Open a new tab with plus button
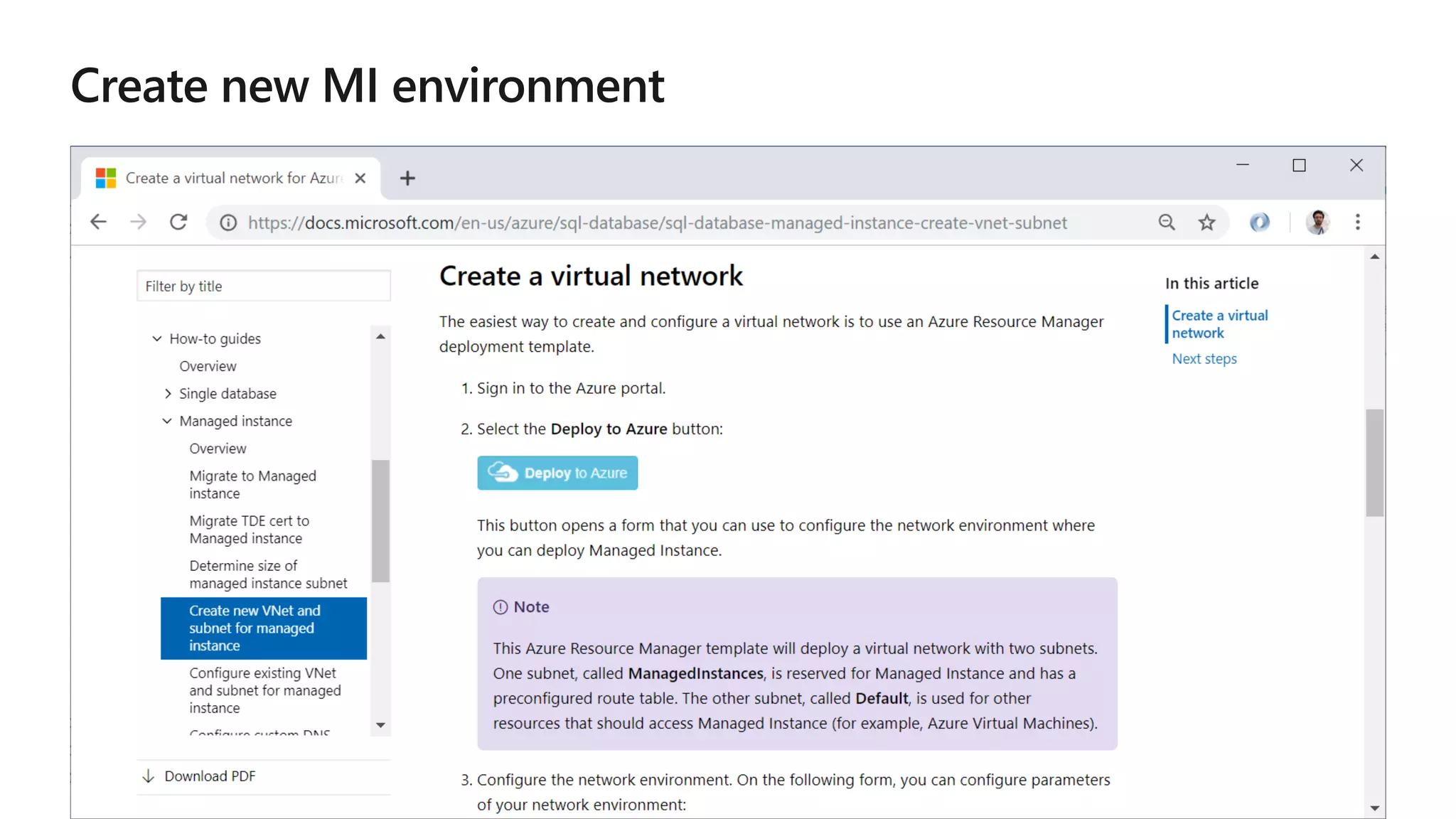This screenshot has width=1456, height=819. click(x=407, y=178)
